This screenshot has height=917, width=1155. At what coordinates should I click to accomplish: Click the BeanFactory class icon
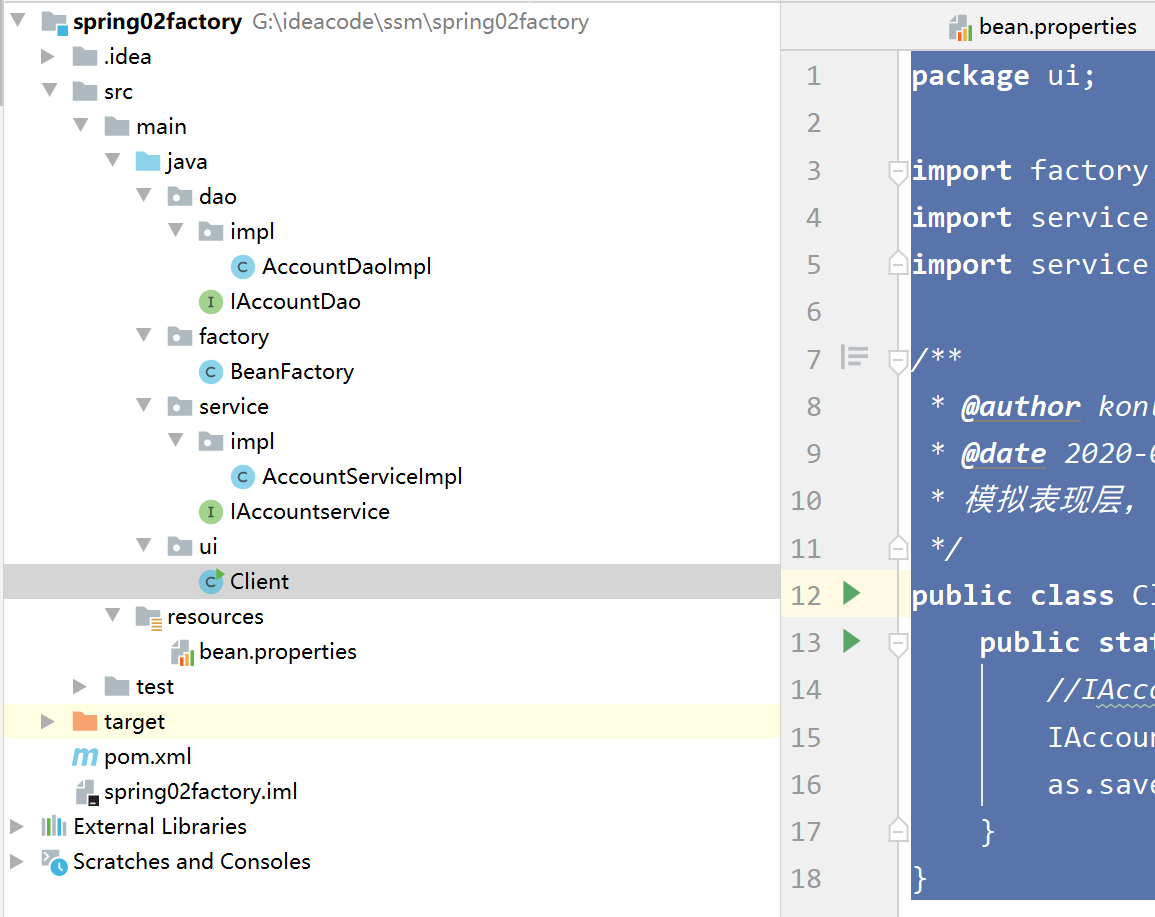tap(210, 372)
